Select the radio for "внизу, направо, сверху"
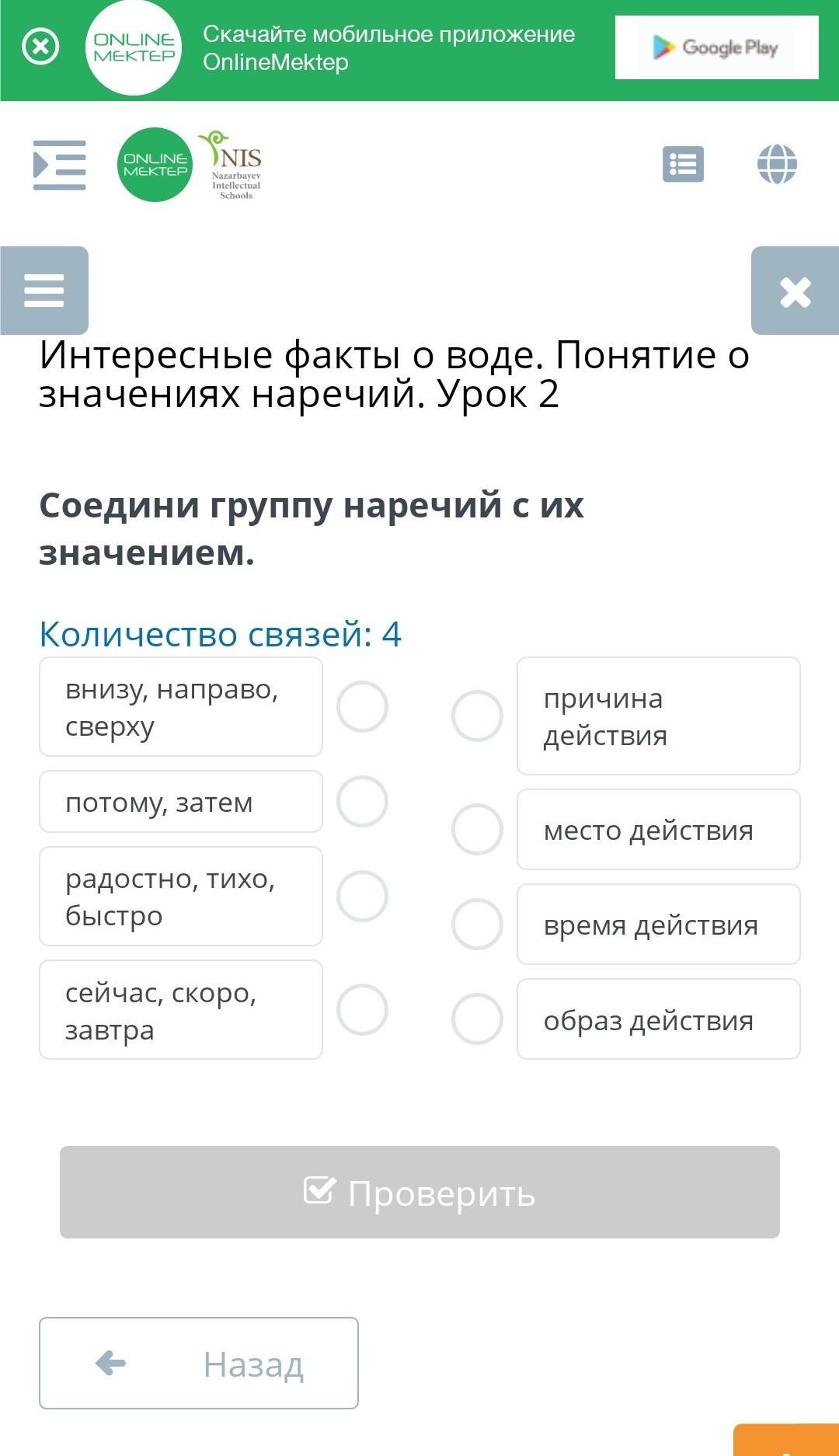Image resolution: width=839 pixels, height=1456 pixels. pyautogui.click(x=362, y=707)
